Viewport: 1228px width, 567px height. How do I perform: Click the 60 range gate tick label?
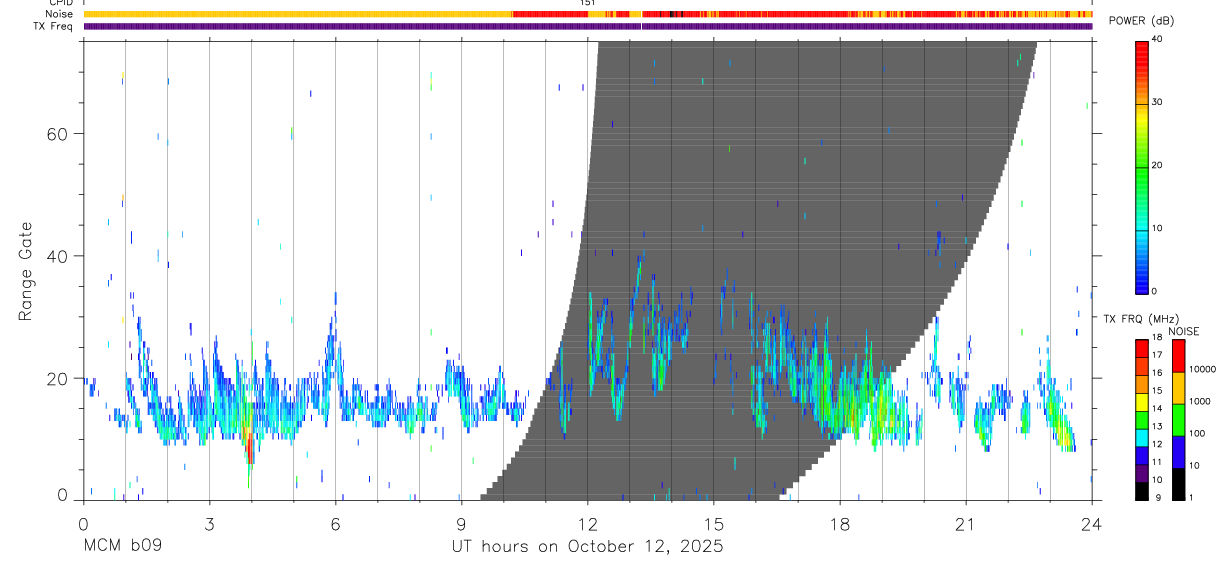[57, 133]
